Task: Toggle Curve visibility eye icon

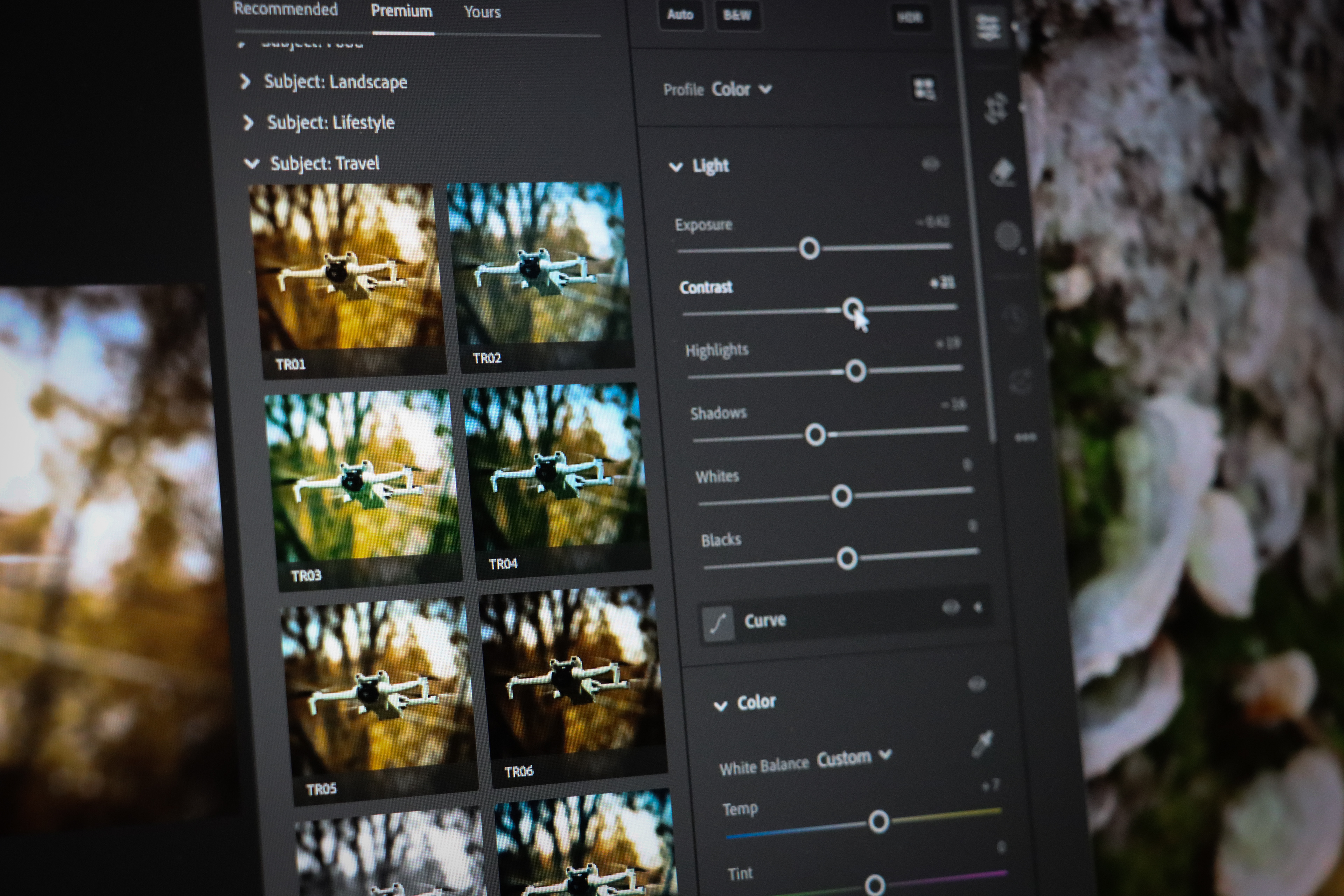Action: point(950,608)
